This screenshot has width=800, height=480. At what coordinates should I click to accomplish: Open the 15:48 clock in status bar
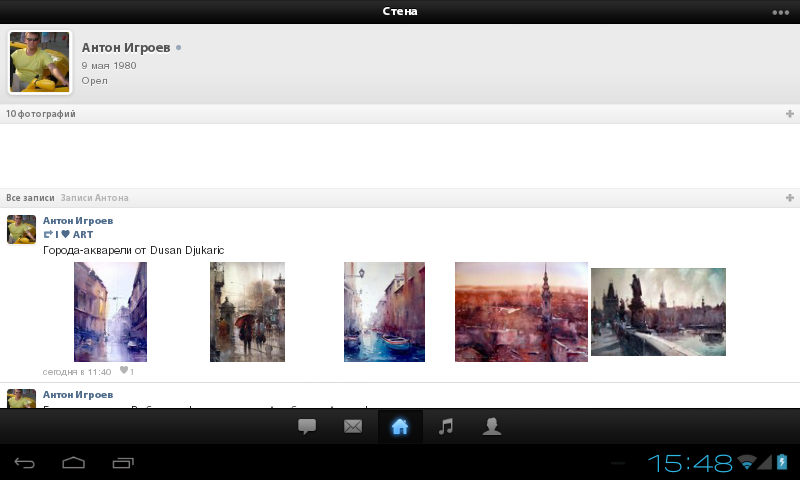pyautogui.click(x=690, y=463)
